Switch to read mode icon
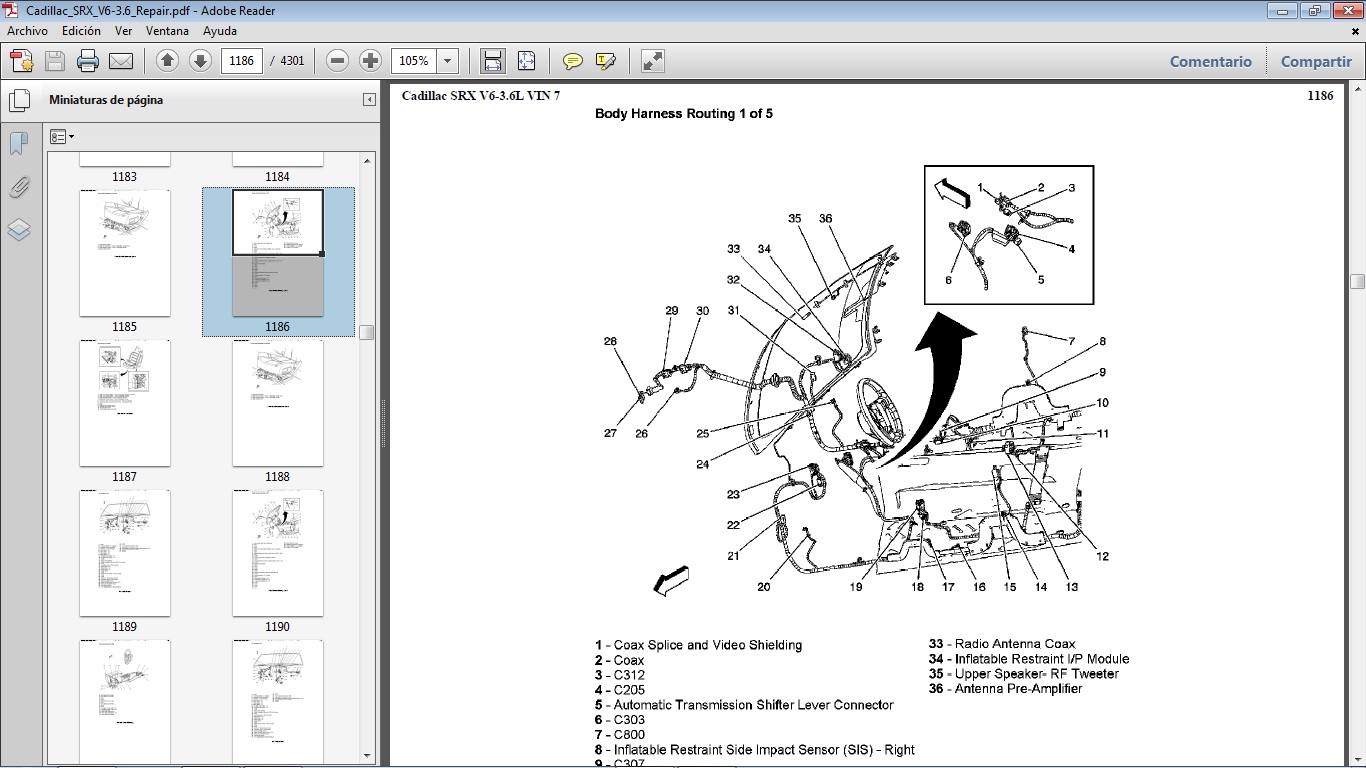 coord(653,61)
